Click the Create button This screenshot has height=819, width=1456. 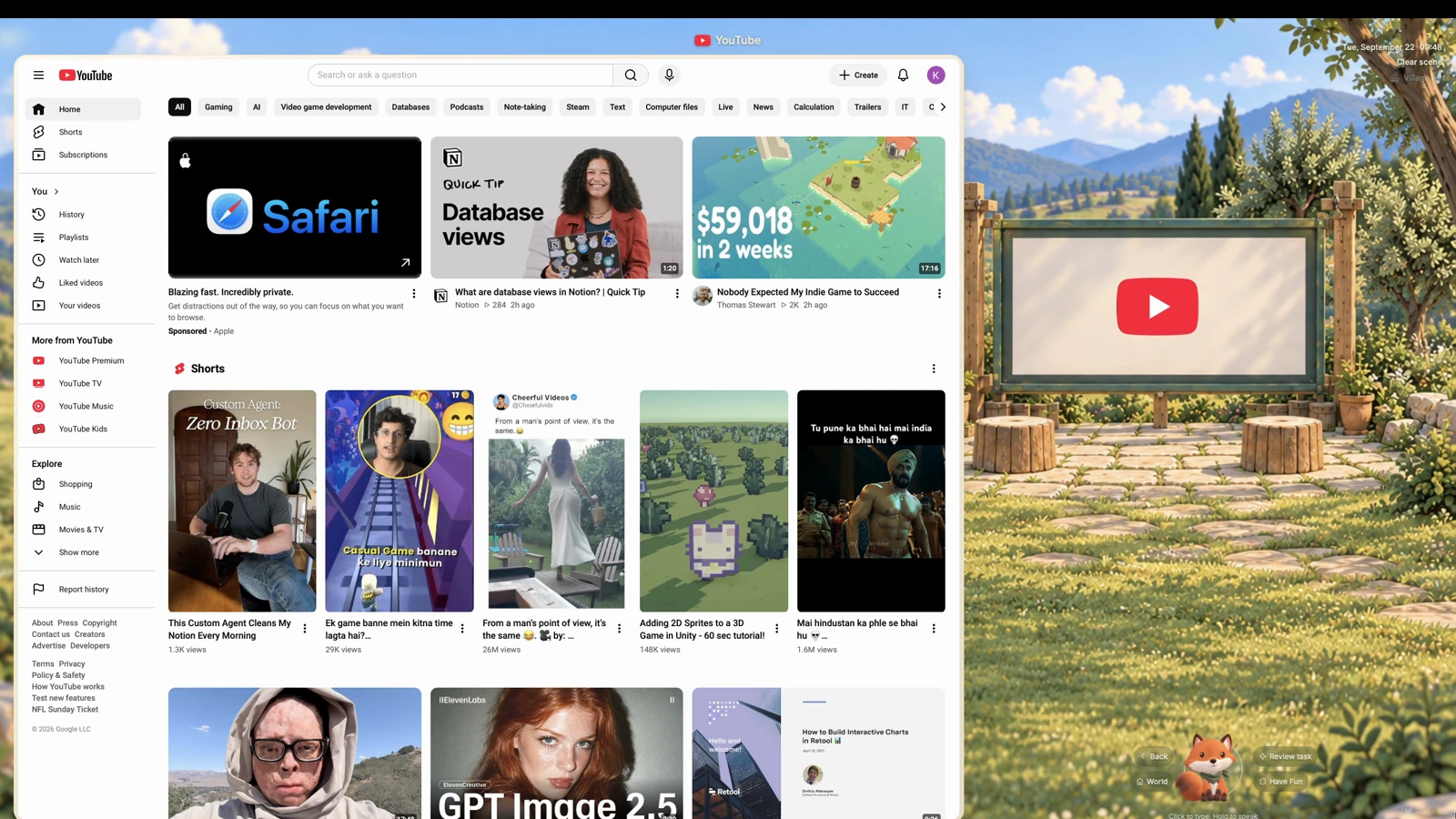coord(858,76)
